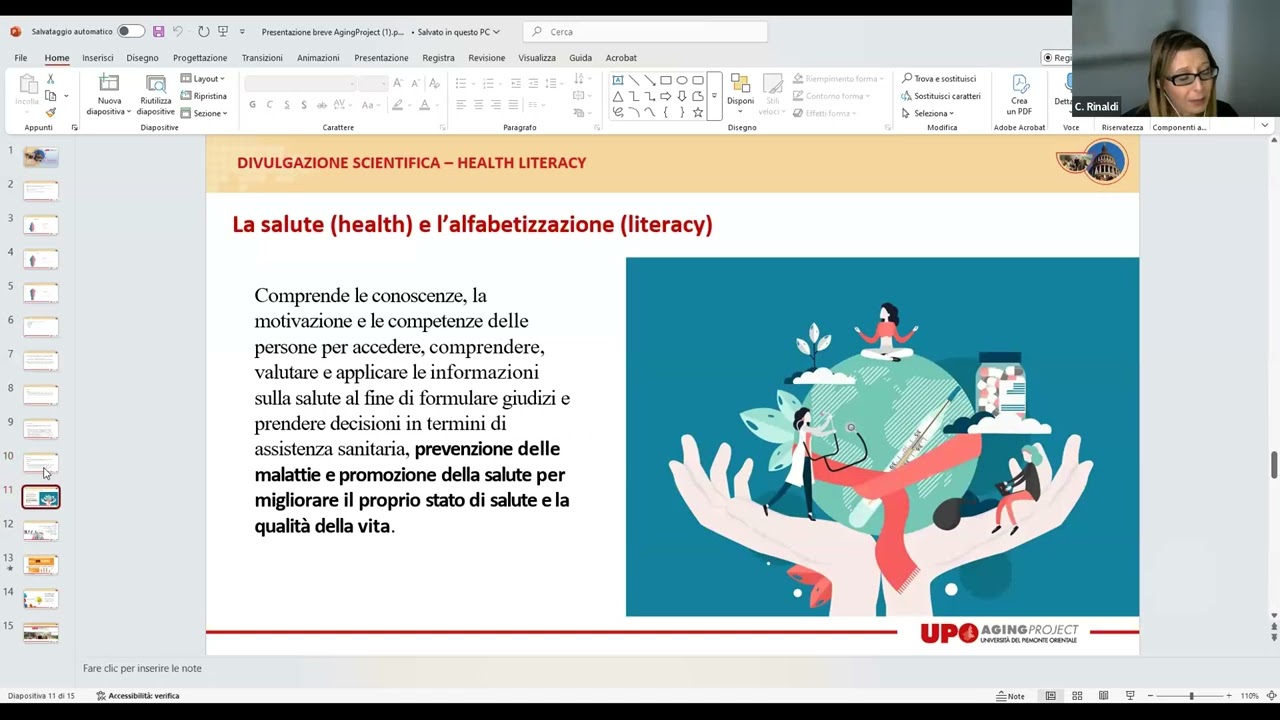Open the File menu

point(20,58)
